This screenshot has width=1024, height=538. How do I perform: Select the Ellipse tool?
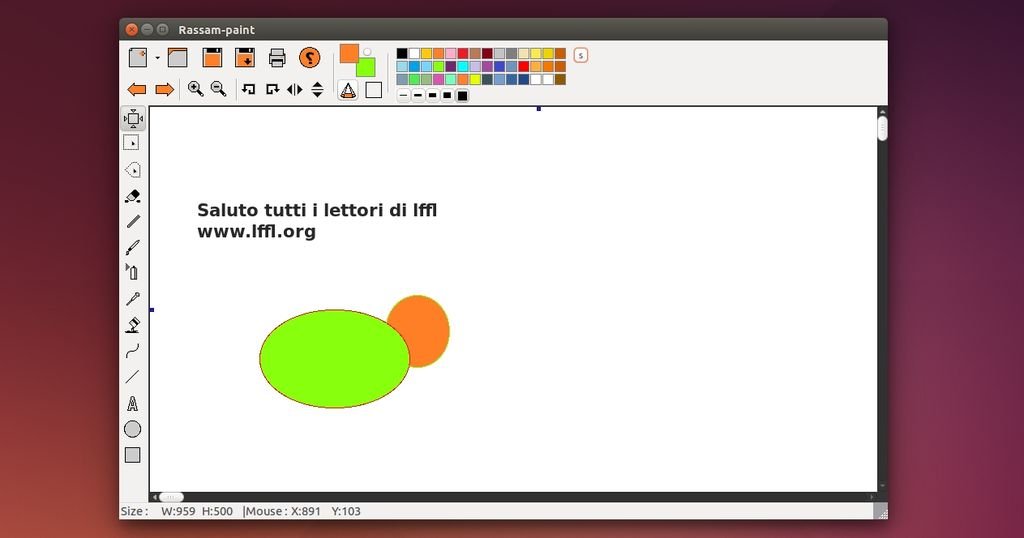coord(133,429)
